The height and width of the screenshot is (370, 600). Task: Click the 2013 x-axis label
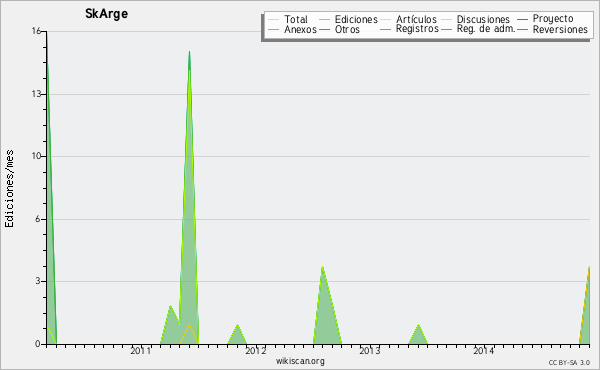pyautogui.click(x=370, y=350)
